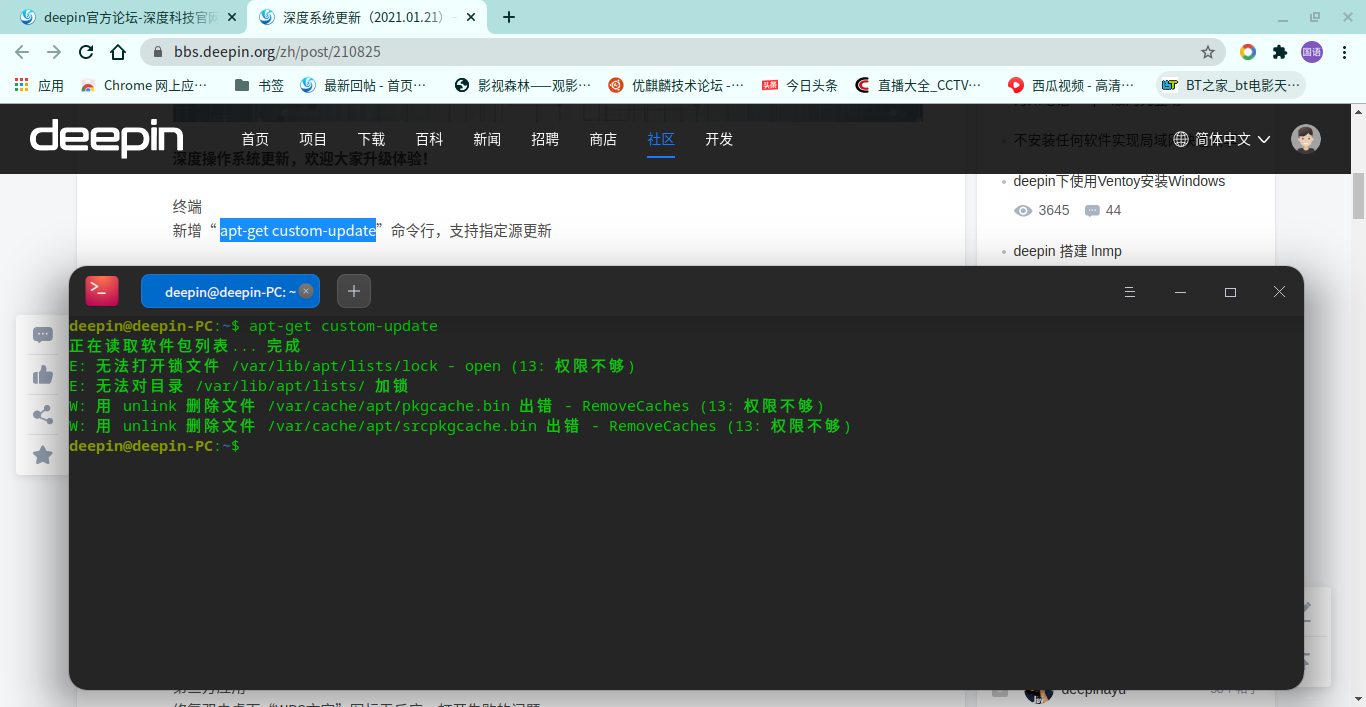Open the 下载 navigation menu item
Image resolution: width=1366 pixels, height=707 pixels.
coord(371,139)
